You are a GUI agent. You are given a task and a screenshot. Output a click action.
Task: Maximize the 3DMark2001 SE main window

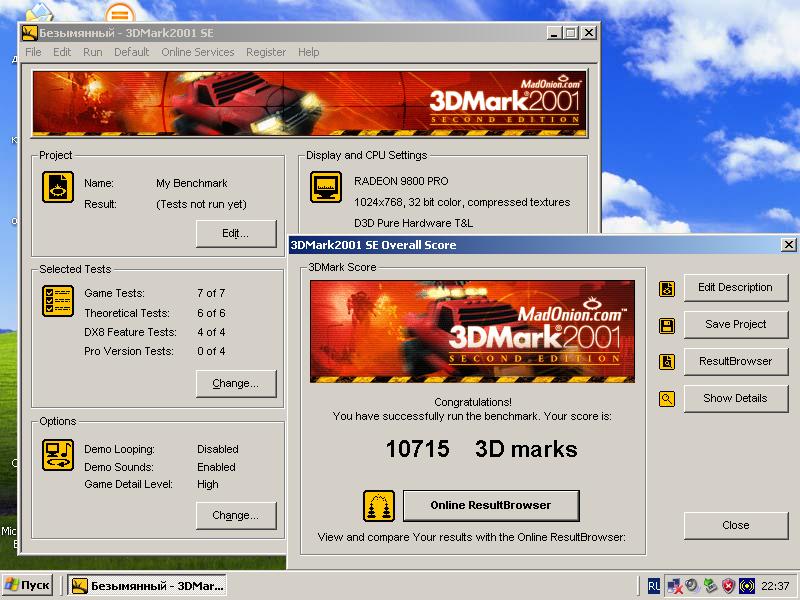tap(571, 33)
